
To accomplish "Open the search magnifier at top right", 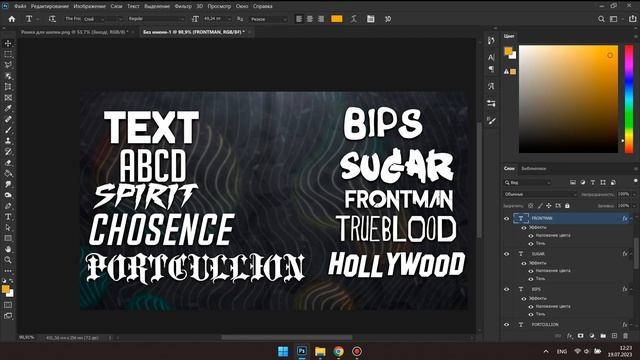I will pyautogui.click(x=601, y=19).
